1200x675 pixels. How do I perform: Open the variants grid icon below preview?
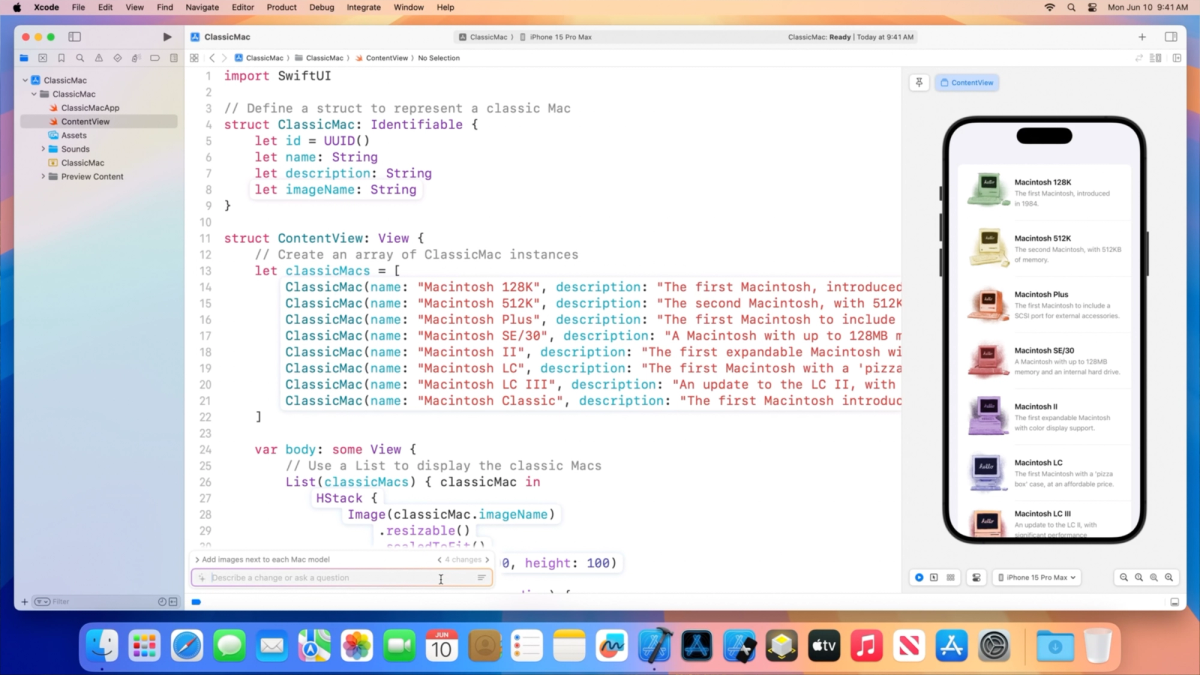(949, 577)
